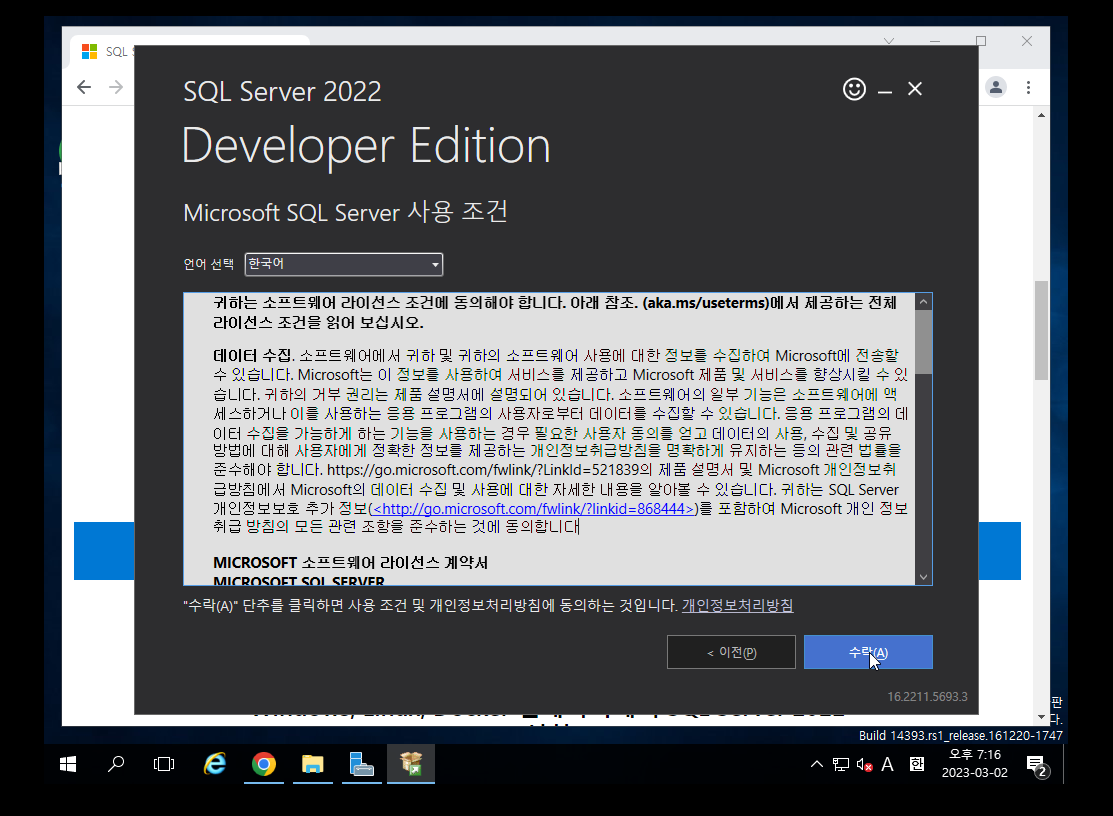
Task: Click the network tray icon
Action: coord(840,764)
